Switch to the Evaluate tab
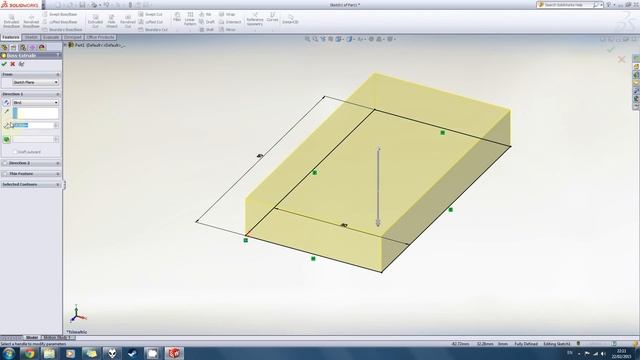 click(51, 37)
